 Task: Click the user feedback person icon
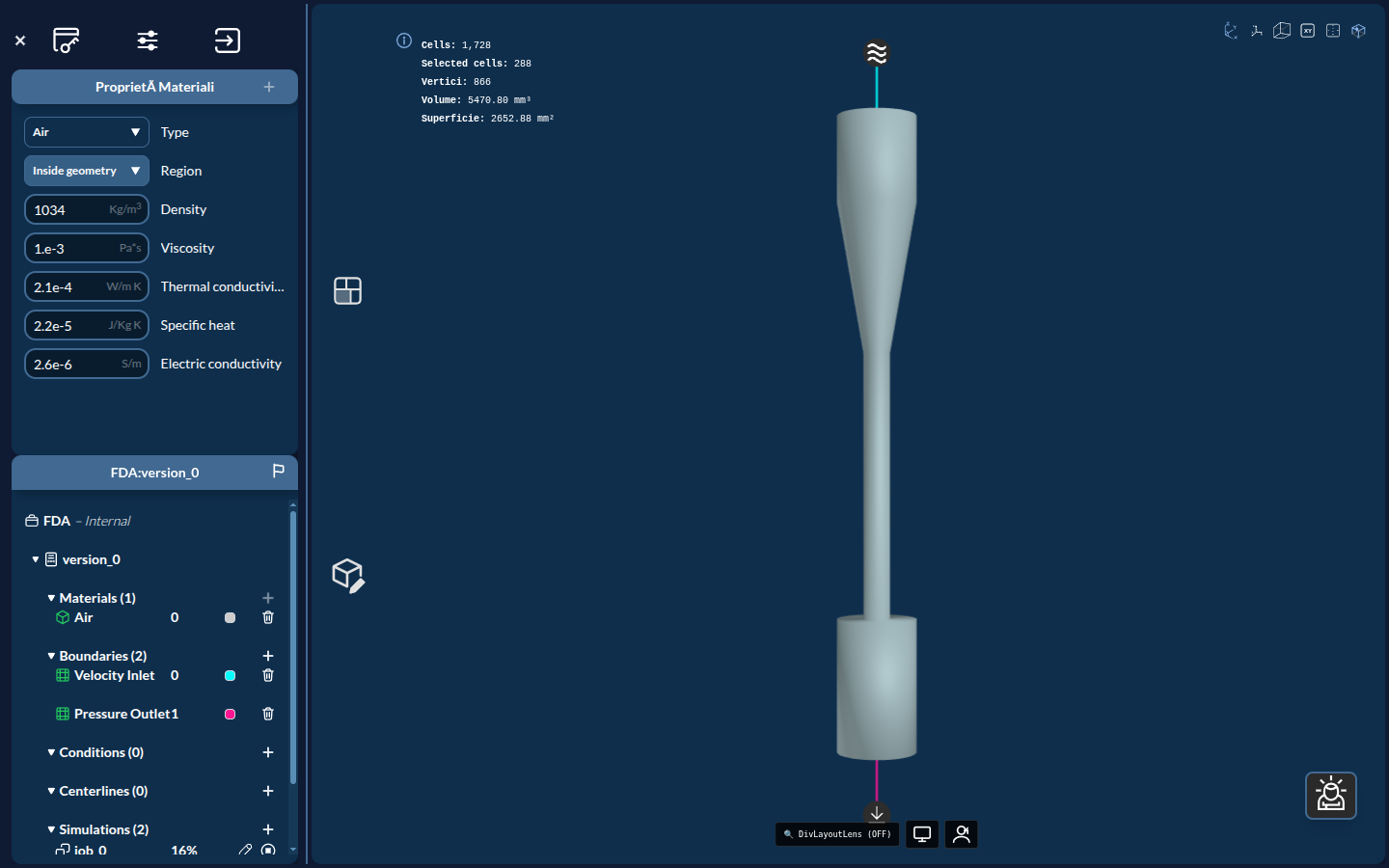click(962, 834)
